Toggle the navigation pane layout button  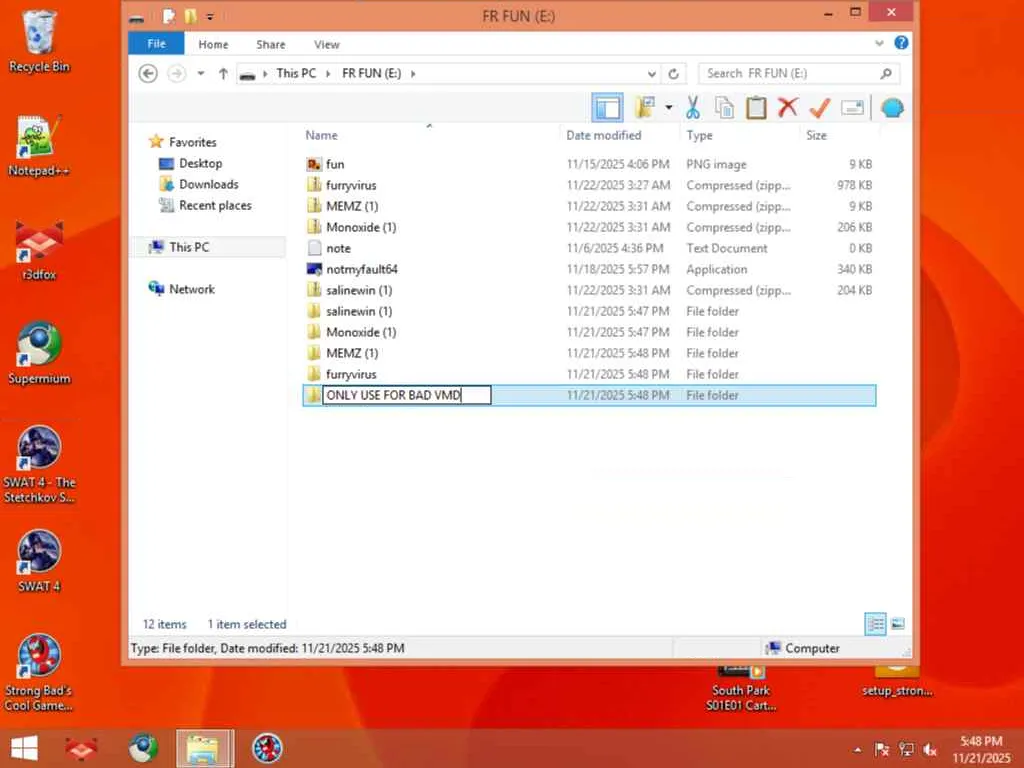(x=607, y=108)
